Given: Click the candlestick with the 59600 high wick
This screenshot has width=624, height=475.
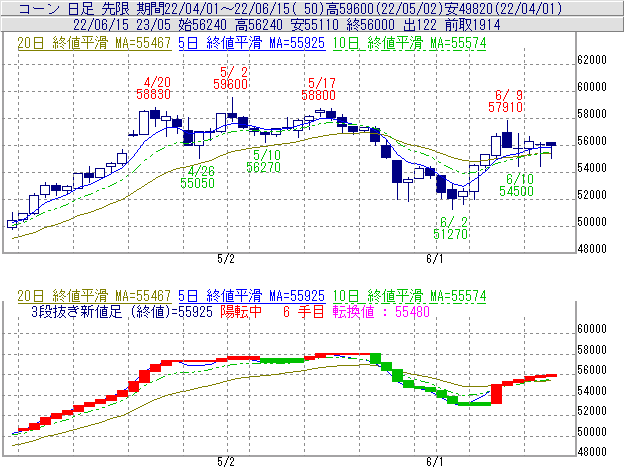Looking at the screenshot, I should [232, 110].
